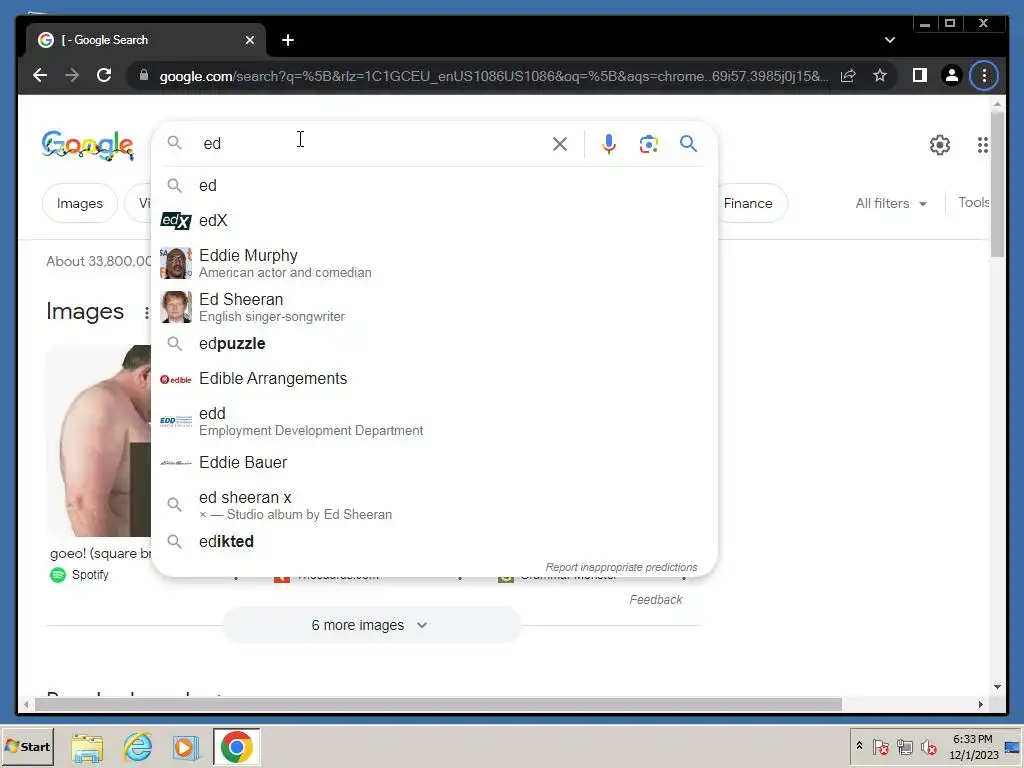The image size is (1024, 768).
Task: Click into the search box containing 'ed'
Action: point(372,144)
